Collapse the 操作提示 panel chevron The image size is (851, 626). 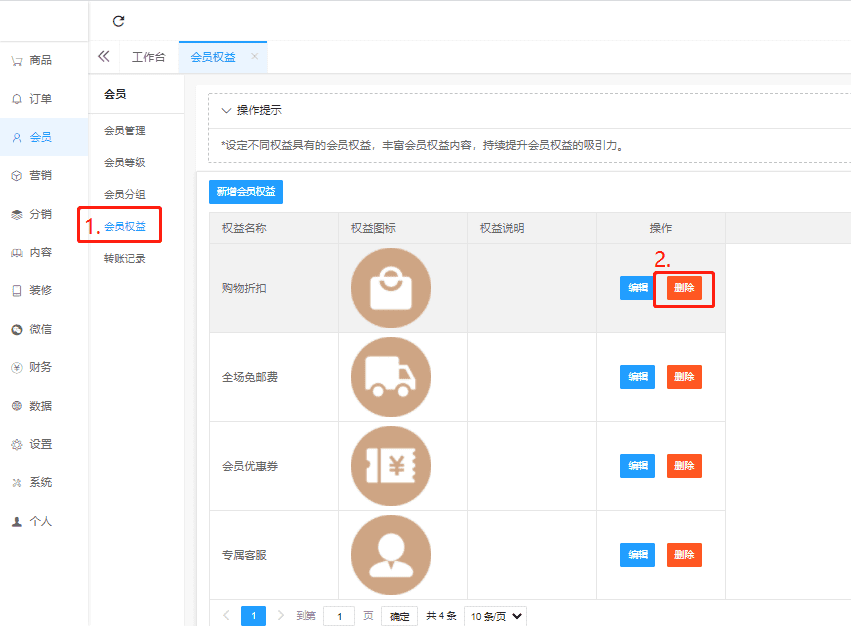pyautogui.click(x=226, y=110)
